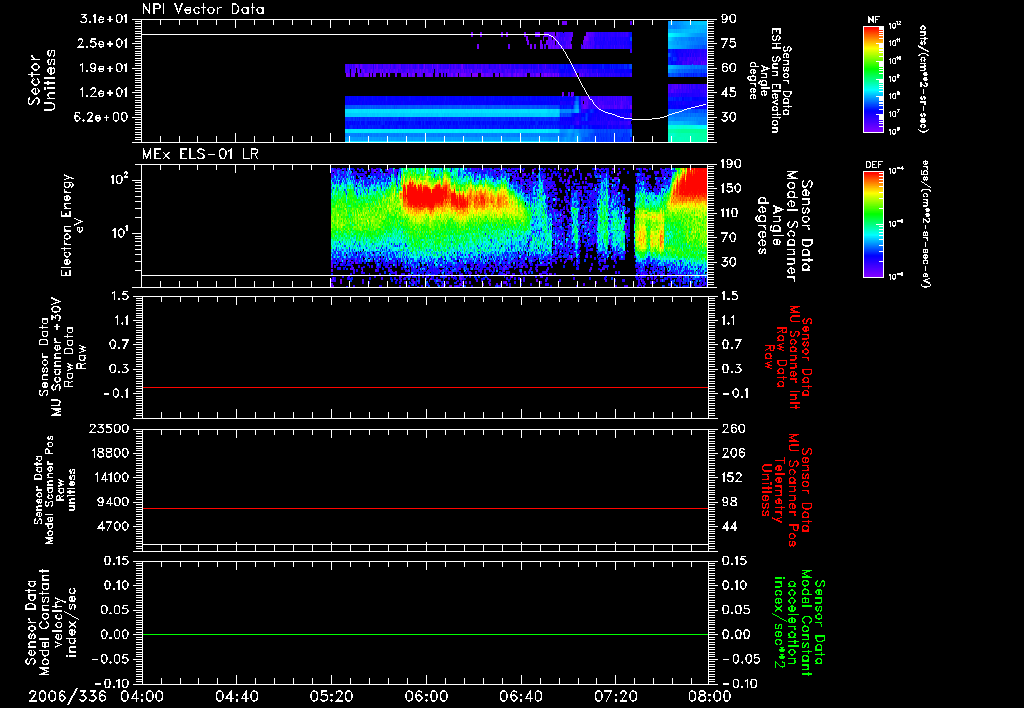The width and height of the screenshot is (1024, 708).
Task: Click the red 'MU Scanner Pos Telemetry' title
Action: click(786, 490)
